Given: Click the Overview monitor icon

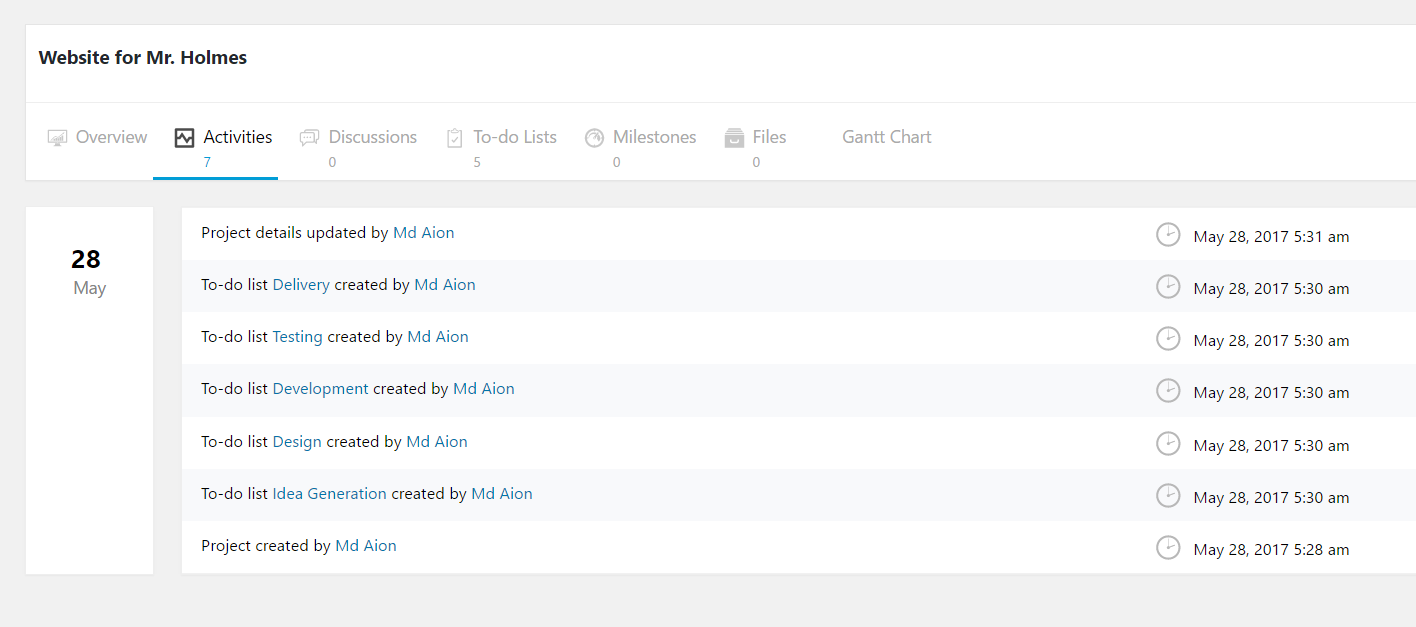Looking at the screenshot, I should [57, 138].
